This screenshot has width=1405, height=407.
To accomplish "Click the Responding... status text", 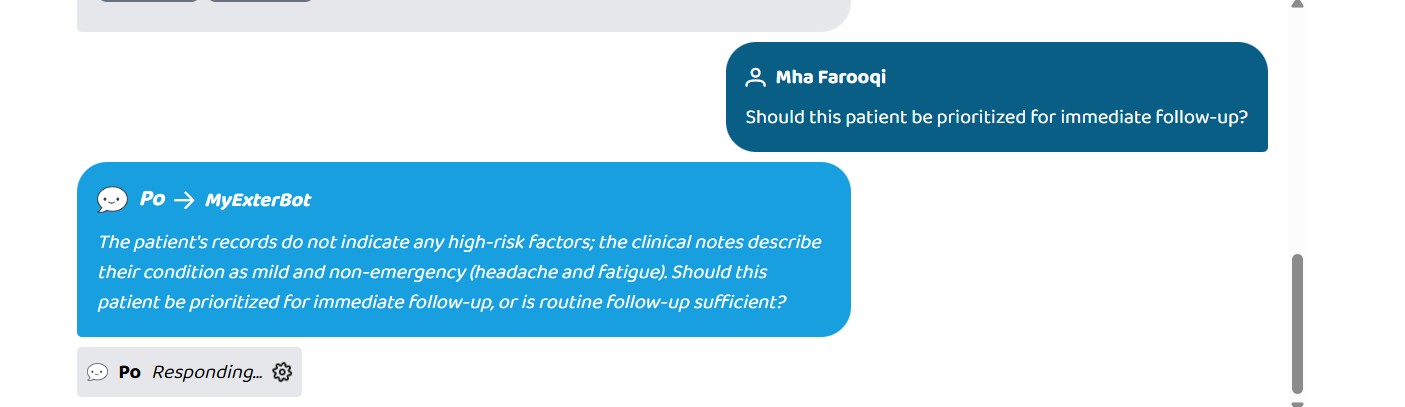I will click(207, 372).
